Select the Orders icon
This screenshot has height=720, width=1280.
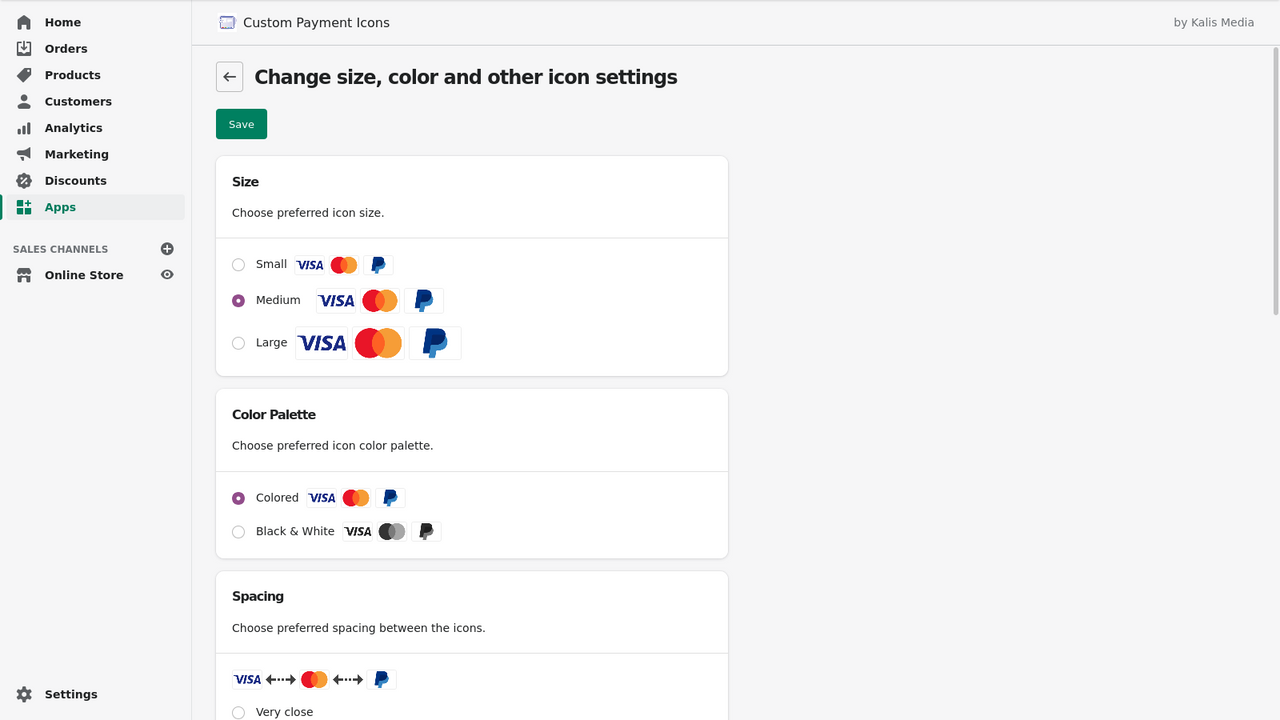coord(22,48)
